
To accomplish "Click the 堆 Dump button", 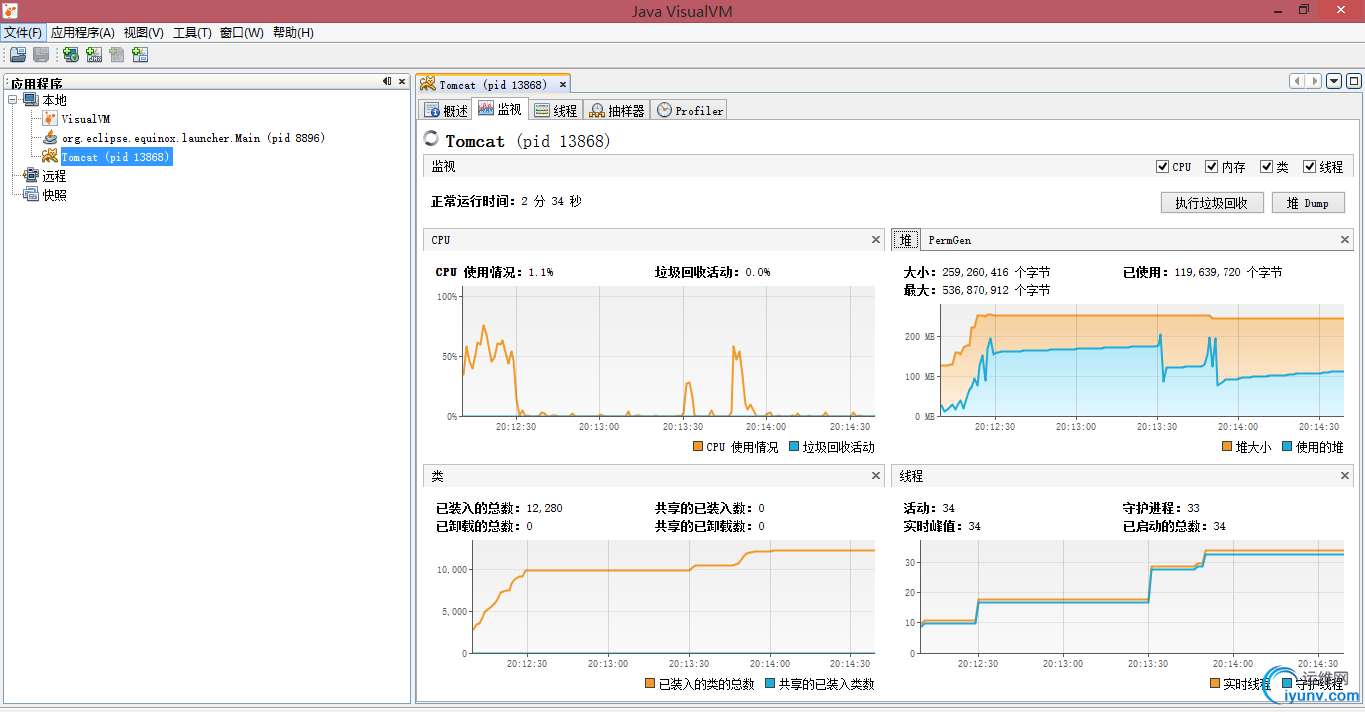I will pos(1308,203).
